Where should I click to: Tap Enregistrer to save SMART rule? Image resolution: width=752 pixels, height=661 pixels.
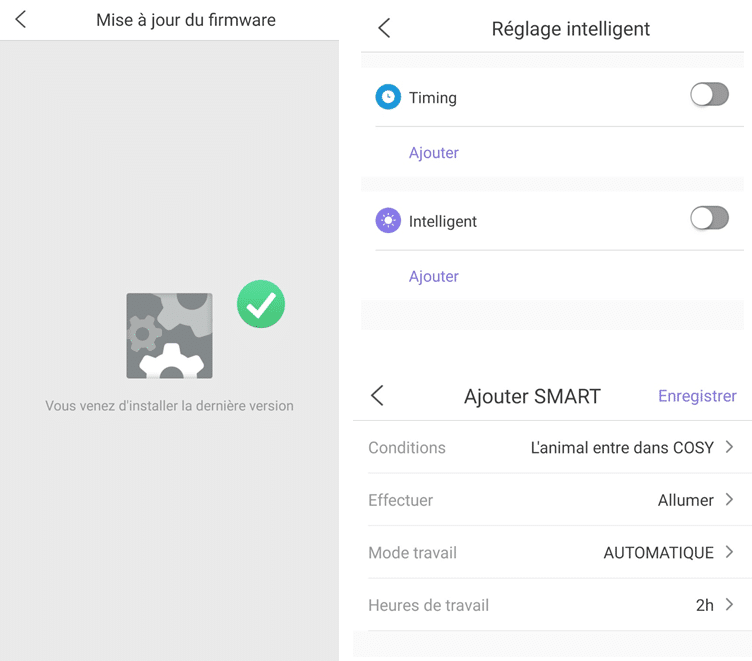[x=697, y=396]
